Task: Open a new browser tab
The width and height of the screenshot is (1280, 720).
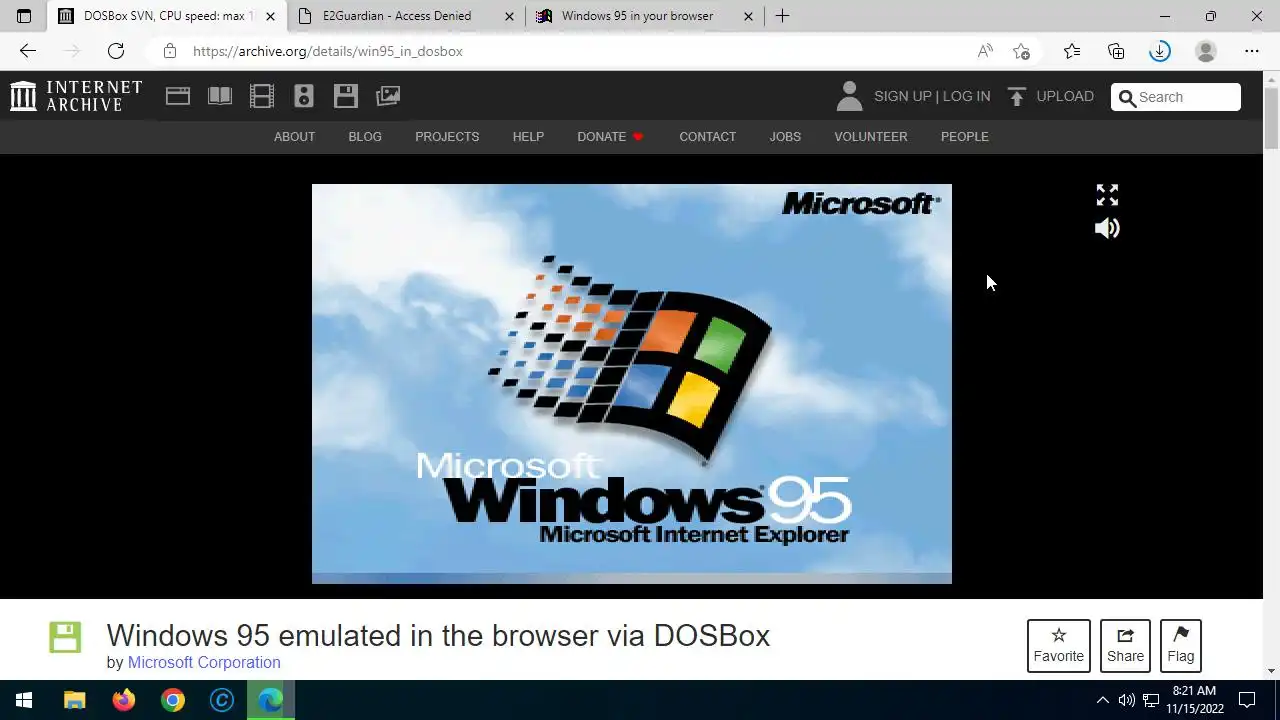Action: (783, 16)
